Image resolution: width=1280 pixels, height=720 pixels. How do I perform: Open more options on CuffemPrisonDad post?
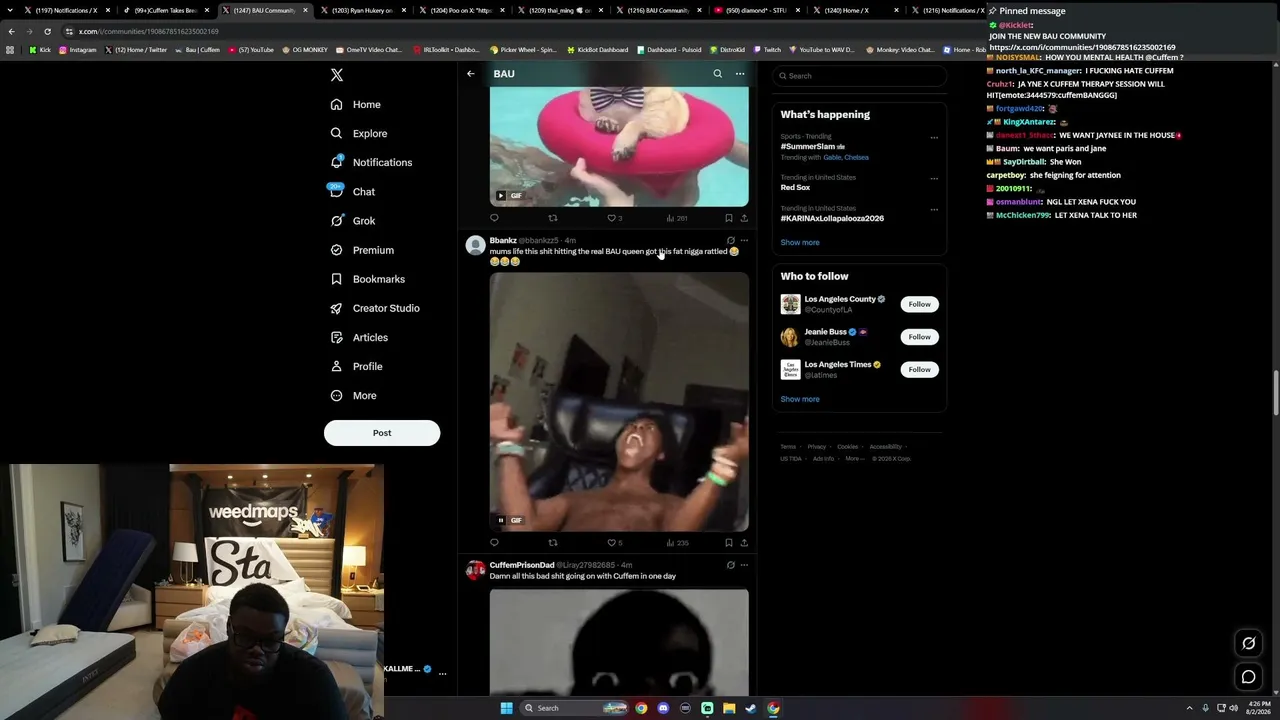[744, 565]
